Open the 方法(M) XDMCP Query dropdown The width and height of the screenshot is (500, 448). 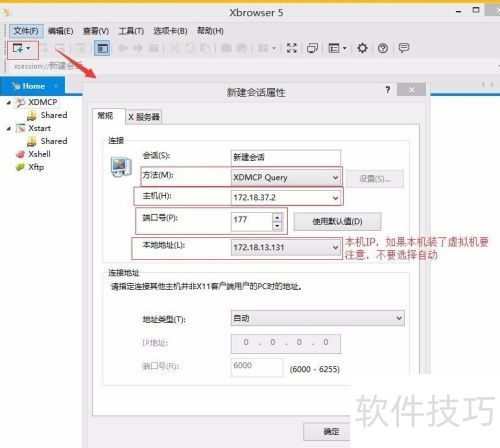(286, 177)
